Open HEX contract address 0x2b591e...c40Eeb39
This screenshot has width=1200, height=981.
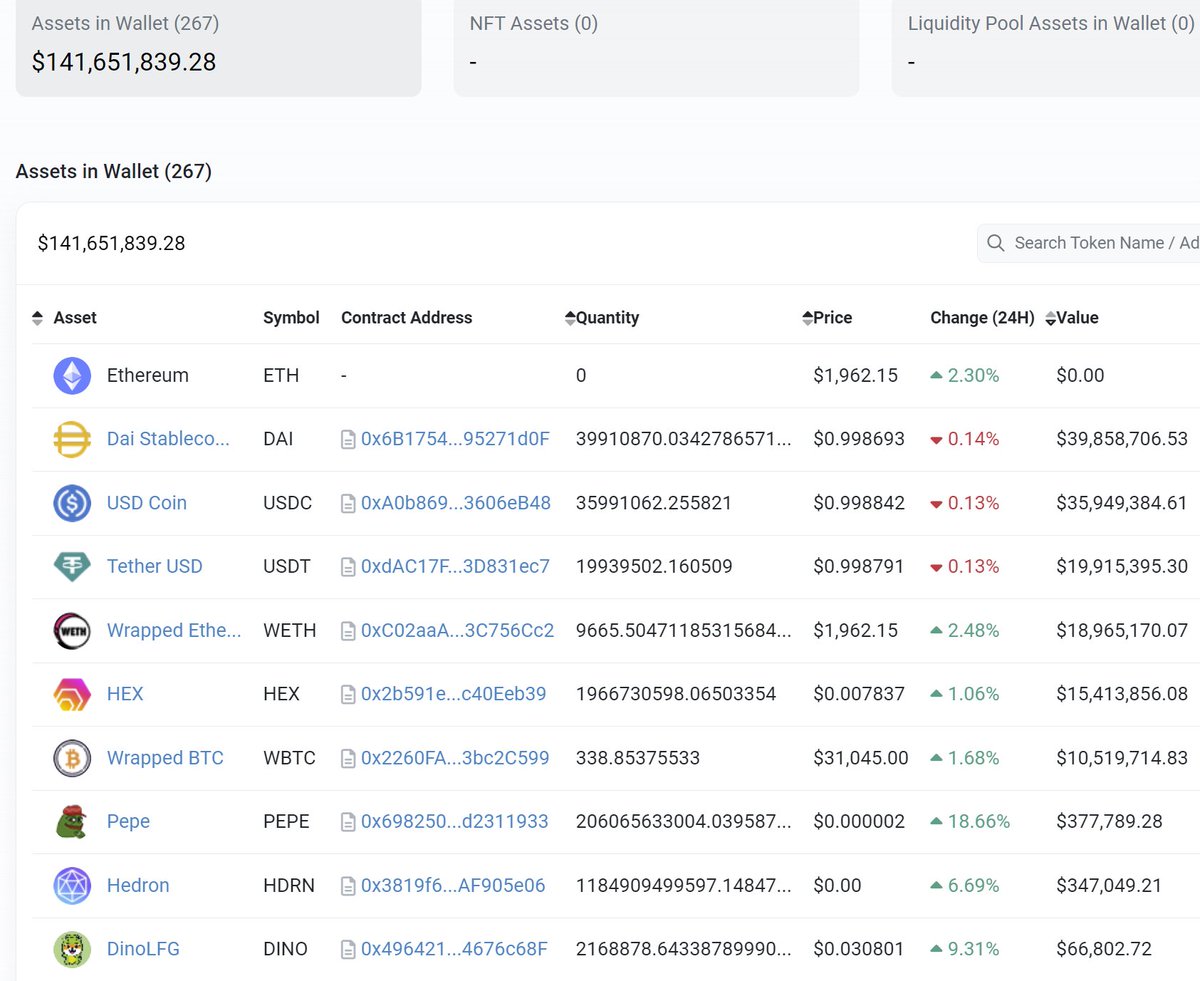[454, 694]
